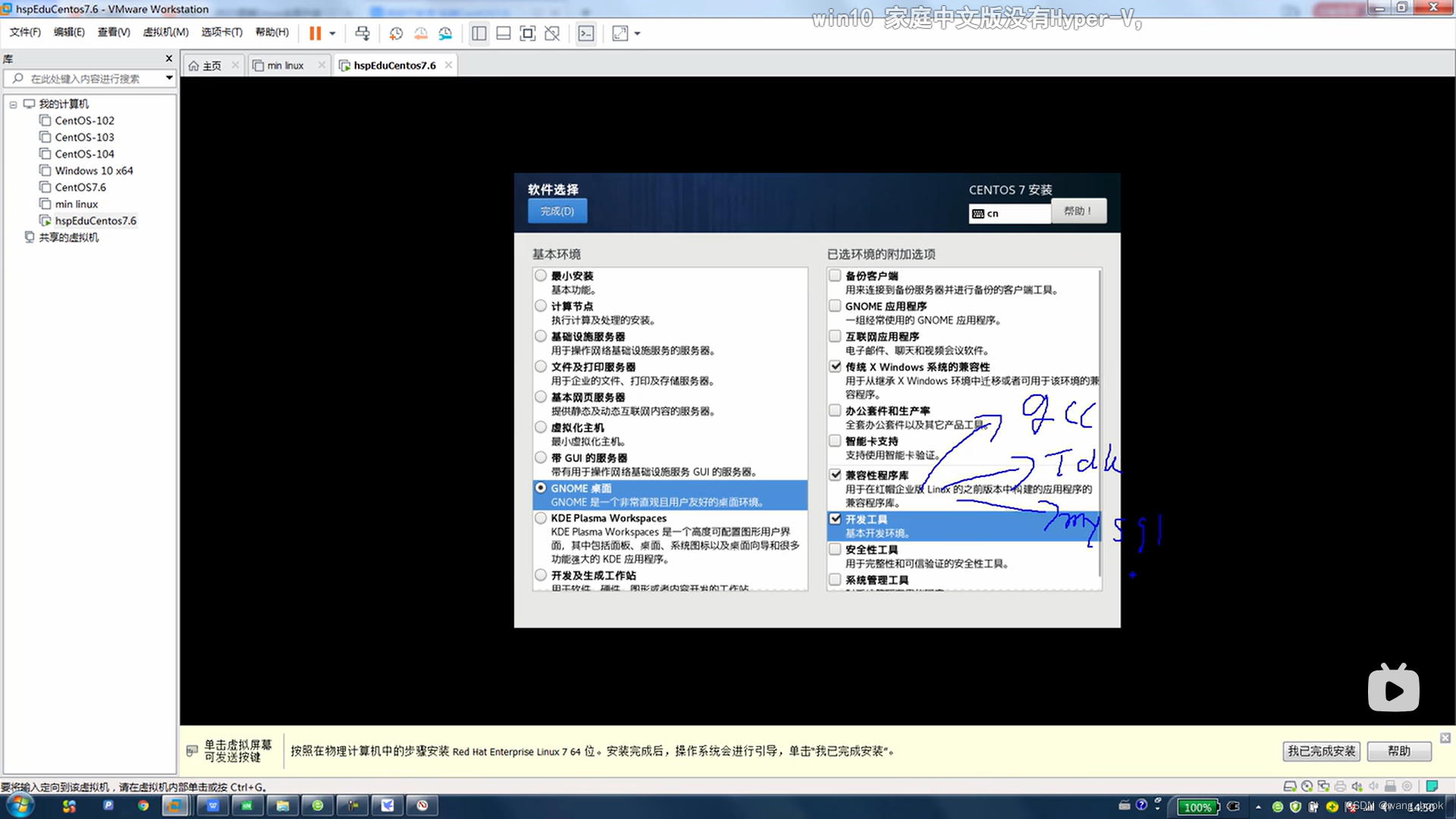Viewport: 1456px width, 819px height.
Task: Click the VMware Workstation taskbar icon
Action: click(175, 806)
